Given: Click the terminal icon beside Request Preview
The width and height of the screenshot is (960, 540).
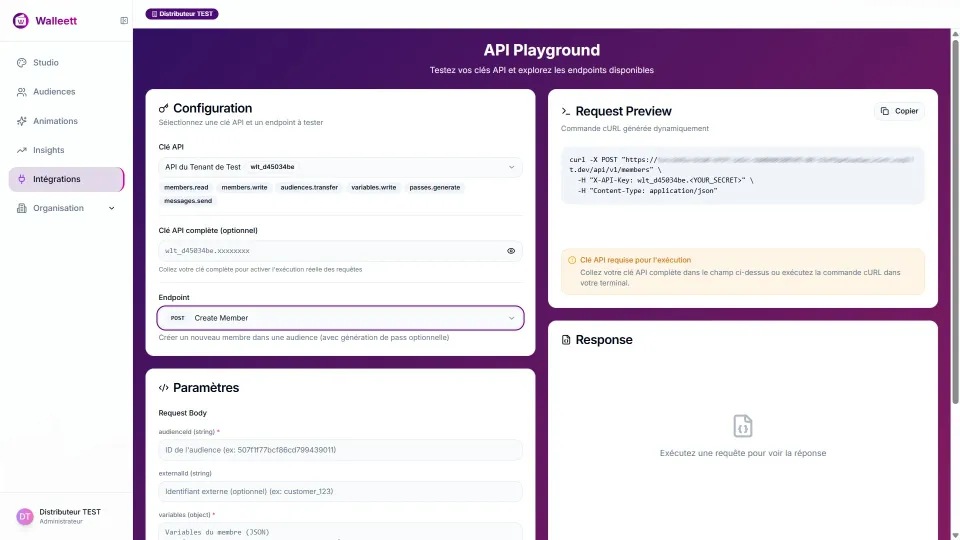Looking at the screenshot, I should point(566,111).
